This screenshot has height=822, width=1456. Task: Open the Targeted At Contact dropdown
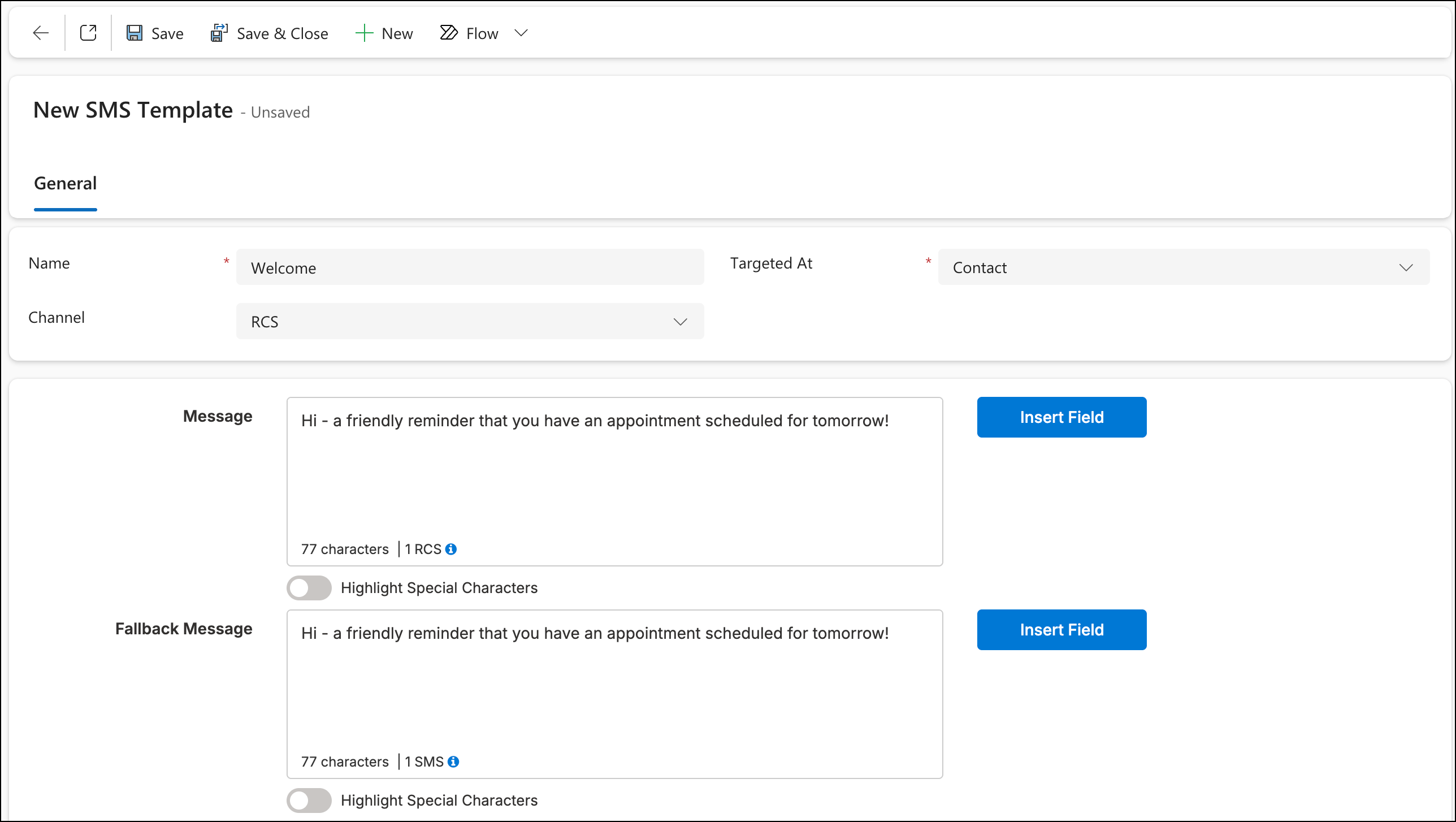point(1184,267)
